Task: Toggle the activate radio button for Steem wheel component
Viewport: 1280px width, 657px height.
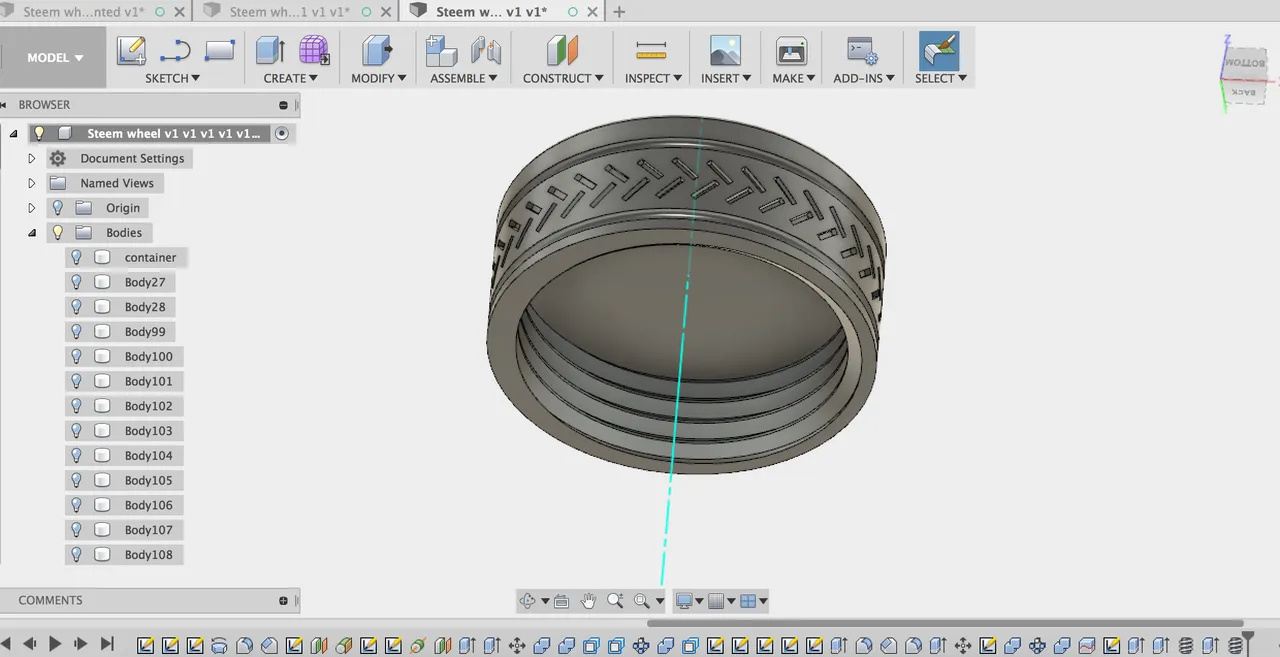Action: click(x=282, y=133)
